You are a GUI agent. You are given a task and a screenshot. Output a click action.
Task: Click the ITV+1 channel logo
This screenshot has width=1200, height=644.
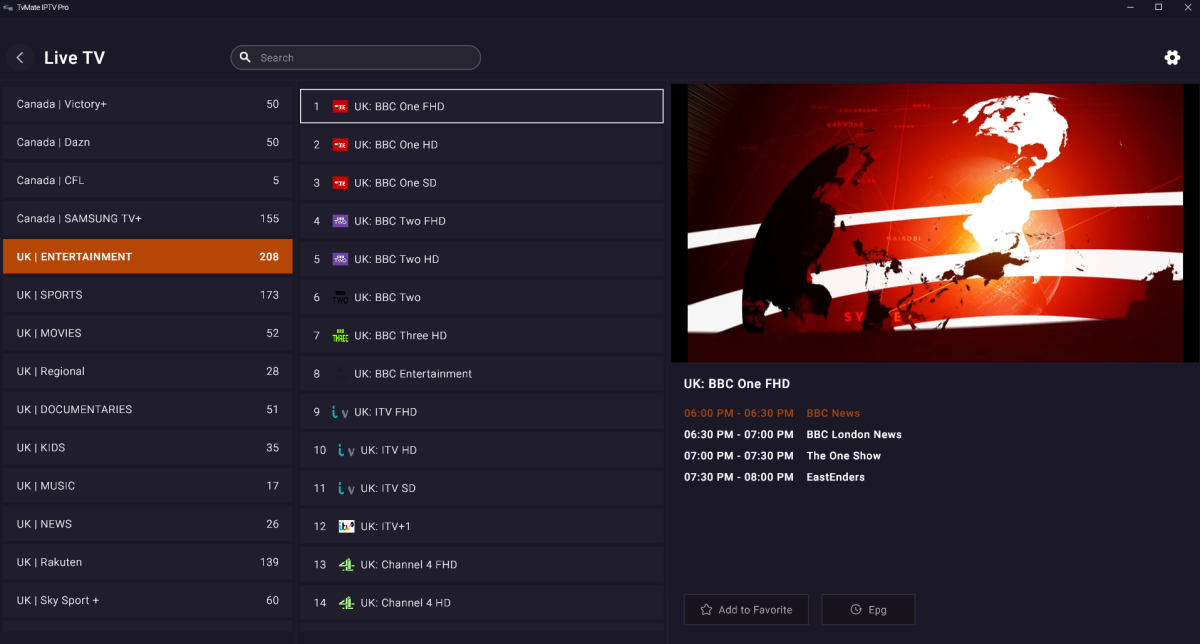pyautogui.click(x=346, y=526)
